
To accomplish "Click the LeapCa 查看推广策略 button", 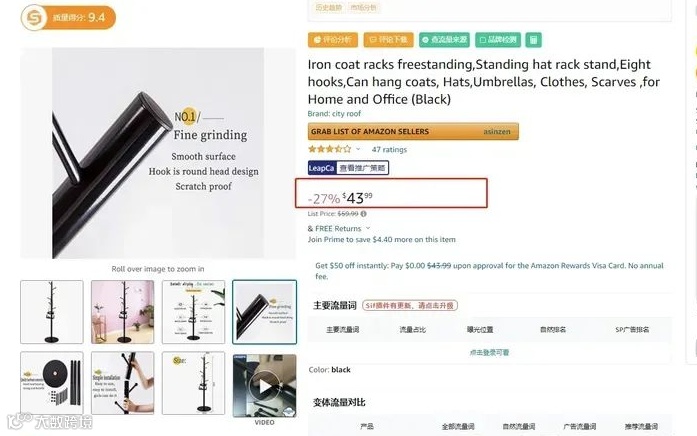I will pos(348,168).
